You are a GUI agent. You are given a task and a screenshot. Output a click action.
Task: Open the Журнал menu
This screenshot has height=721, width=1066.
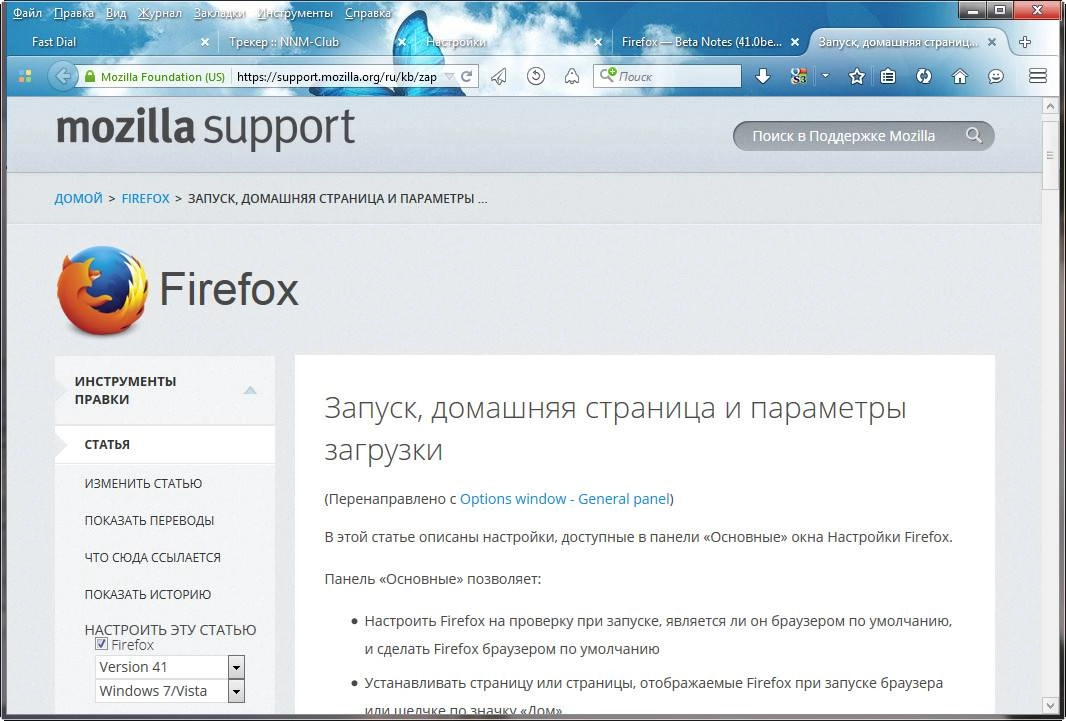pos(160,13)
